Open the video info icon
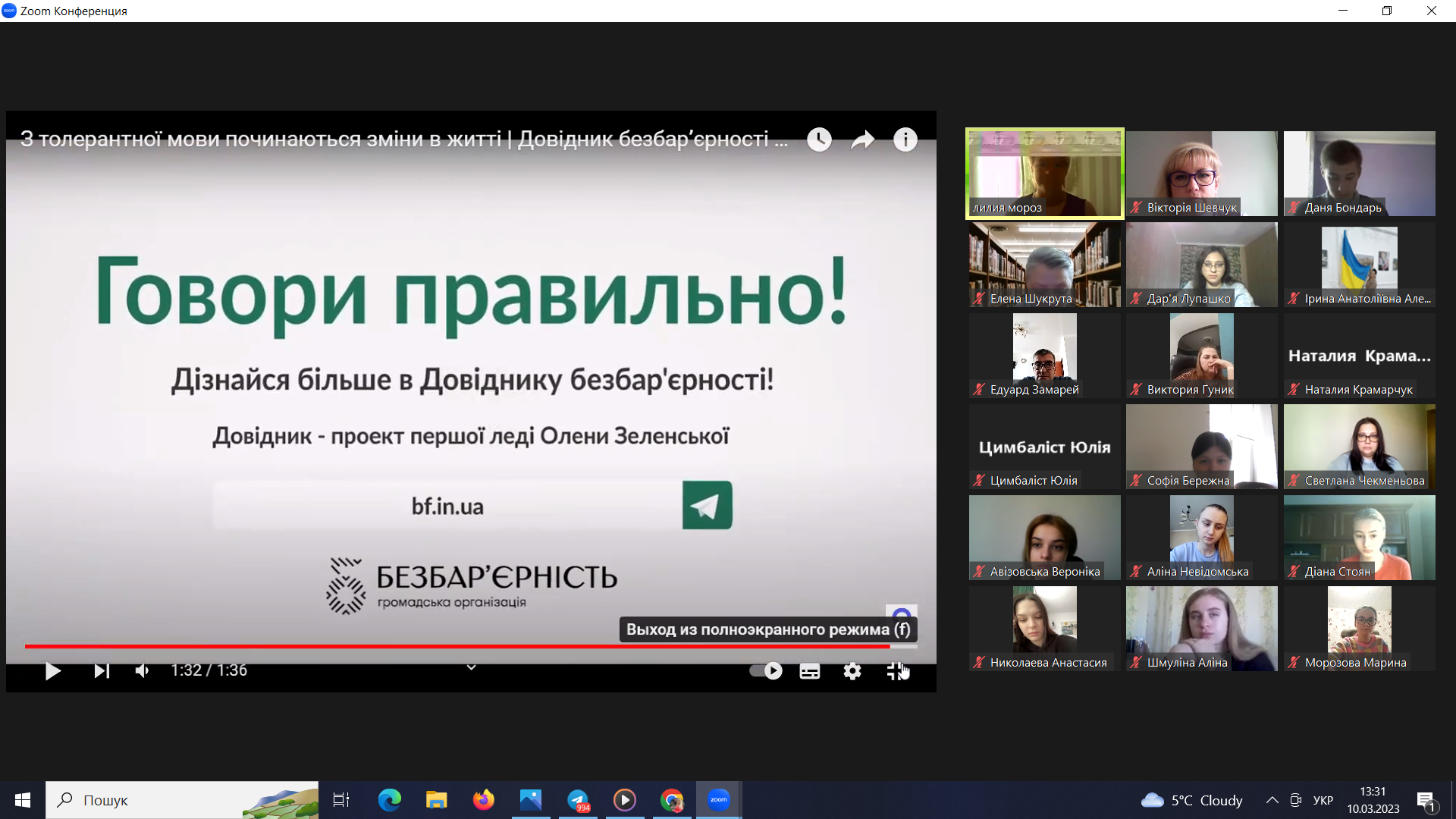This screenshot has width=1456, height=819. click(905, 140)
